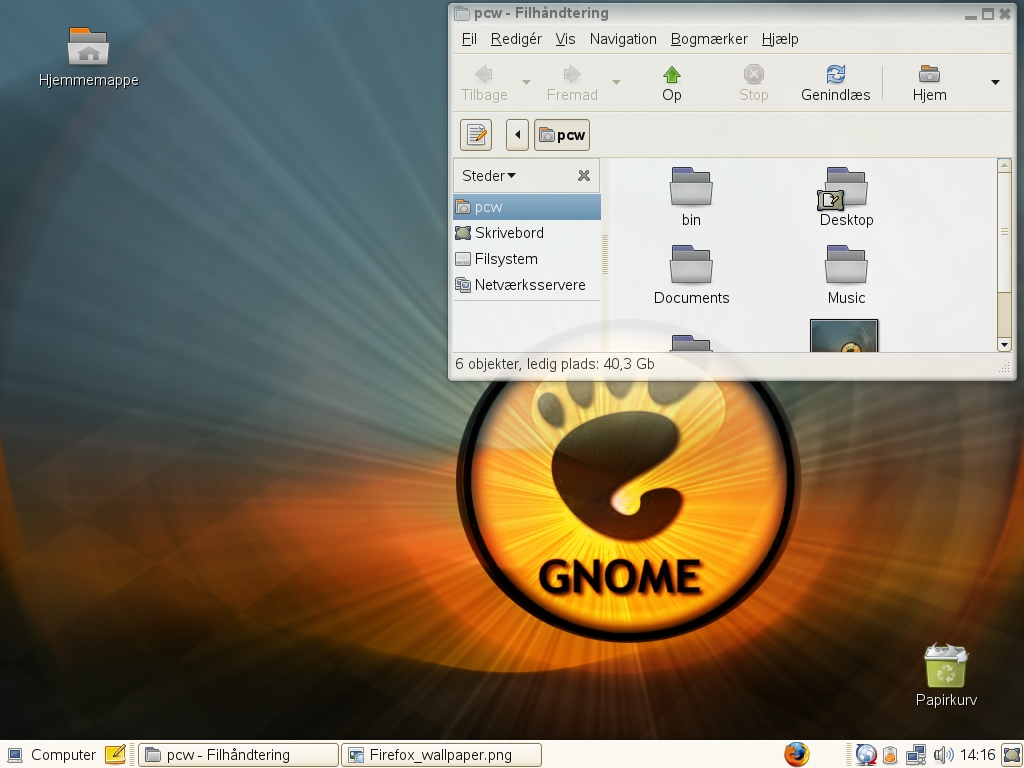The height and width of the screenshot is (768, 1024).
Task: Open the Redigér menu
Action: (516, 39)
